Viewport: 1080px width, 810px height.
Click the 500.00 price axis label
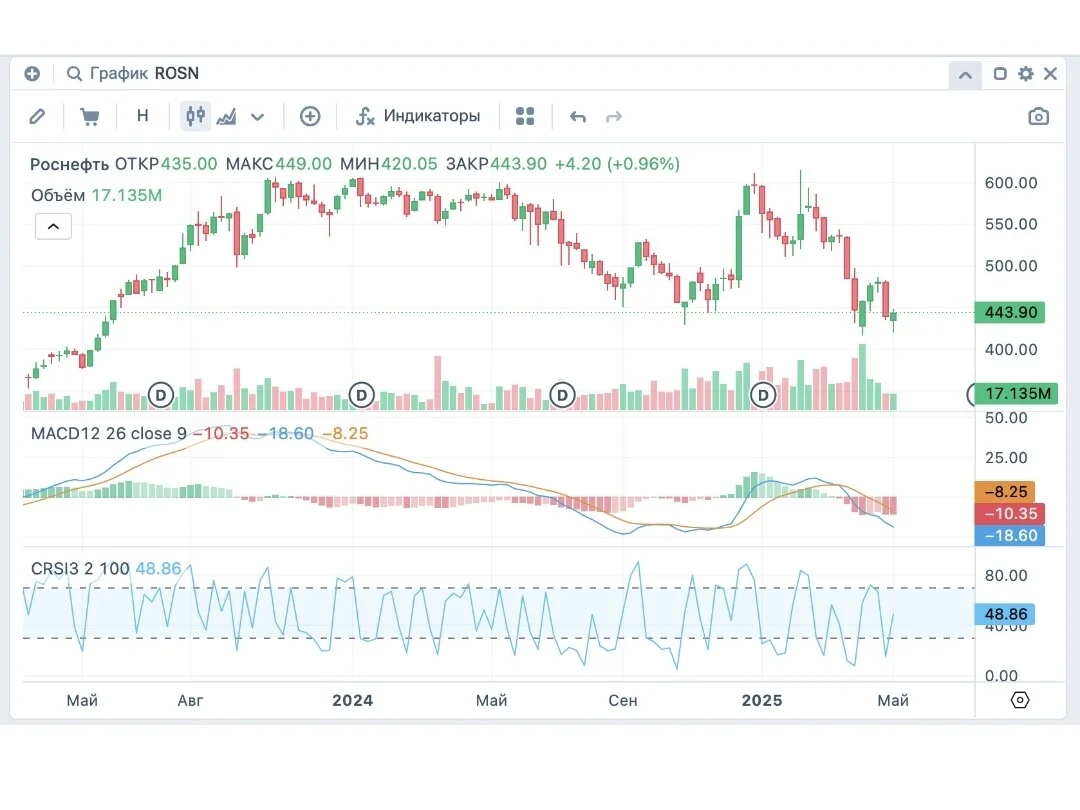[1010, 267]
